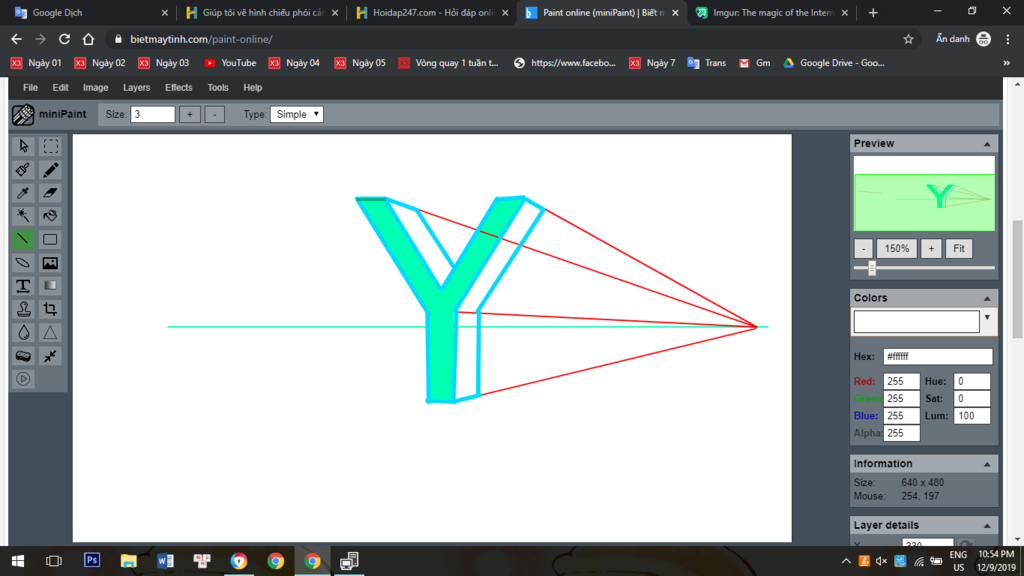
Task: Collapse the Colors panel
Action: pos(987,298)
